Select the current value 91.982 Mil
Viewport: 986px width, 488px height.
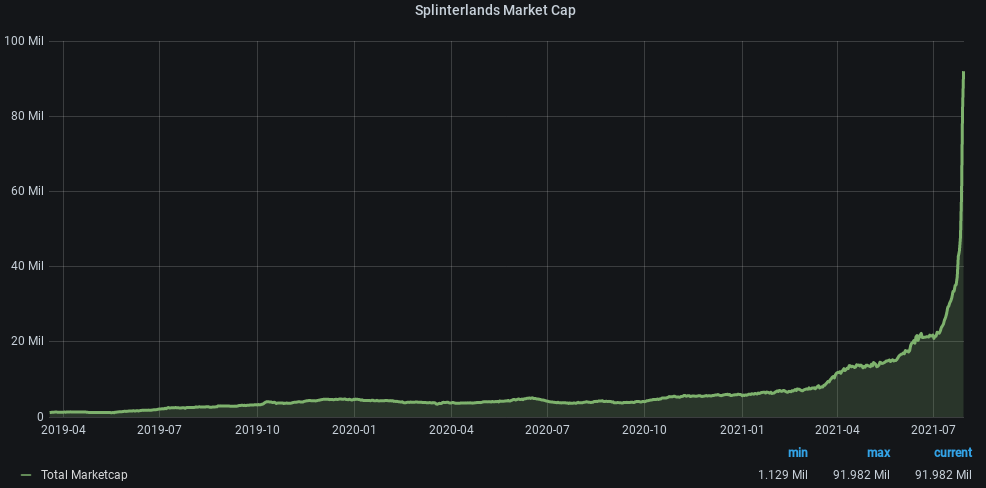click(x=943, y=475)
